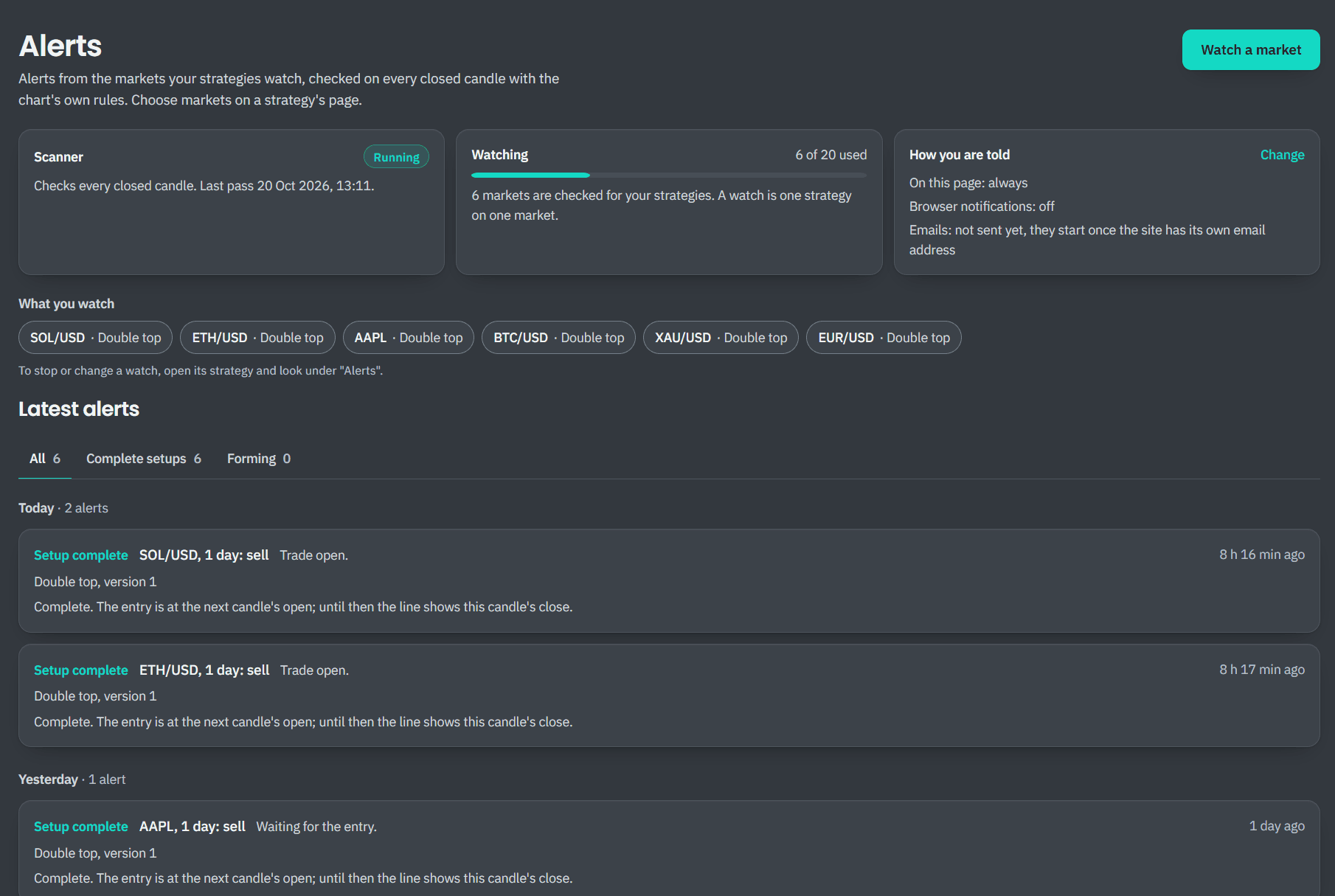Click the How you are told card
This screenshot has width=1335, height=896.
pyautogui.click(x=1106, y=202)
